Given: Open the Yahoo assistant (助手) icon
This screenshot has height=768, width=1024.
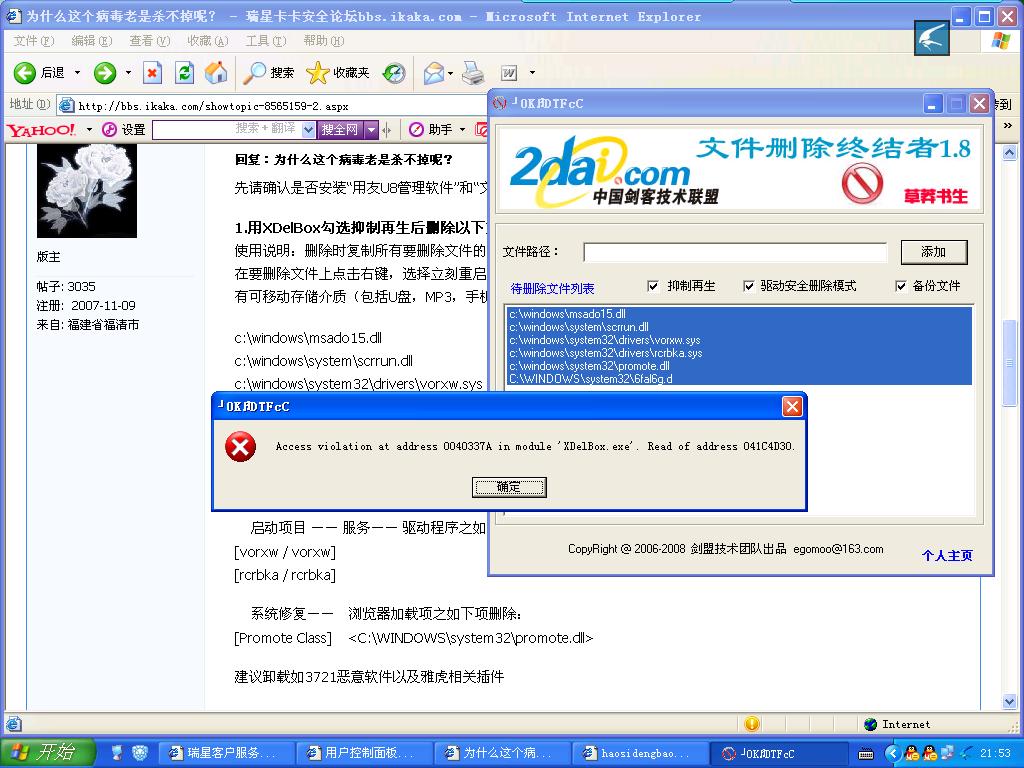Looking at the screenshot, I should [x=416, y=129].
